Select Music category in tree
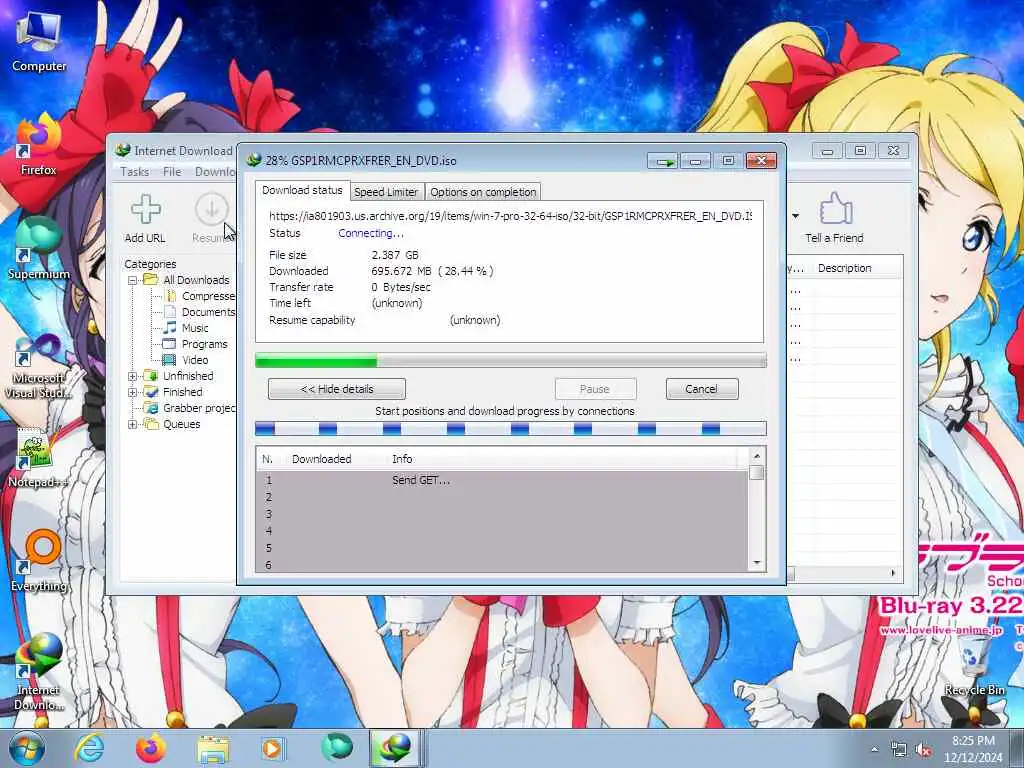Image resolution: width=1024 pixels, height=768 pixels. tap(185, 328)
